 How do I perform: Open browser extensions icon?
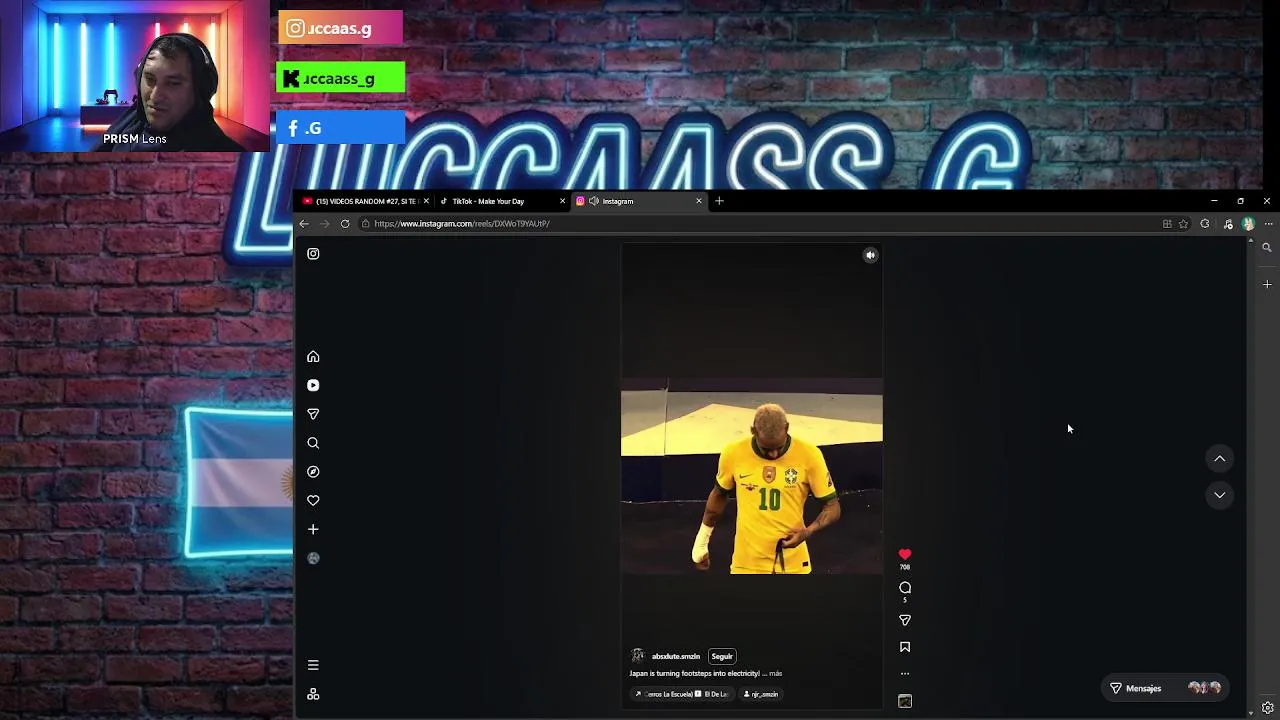(x=1205, y=224)
